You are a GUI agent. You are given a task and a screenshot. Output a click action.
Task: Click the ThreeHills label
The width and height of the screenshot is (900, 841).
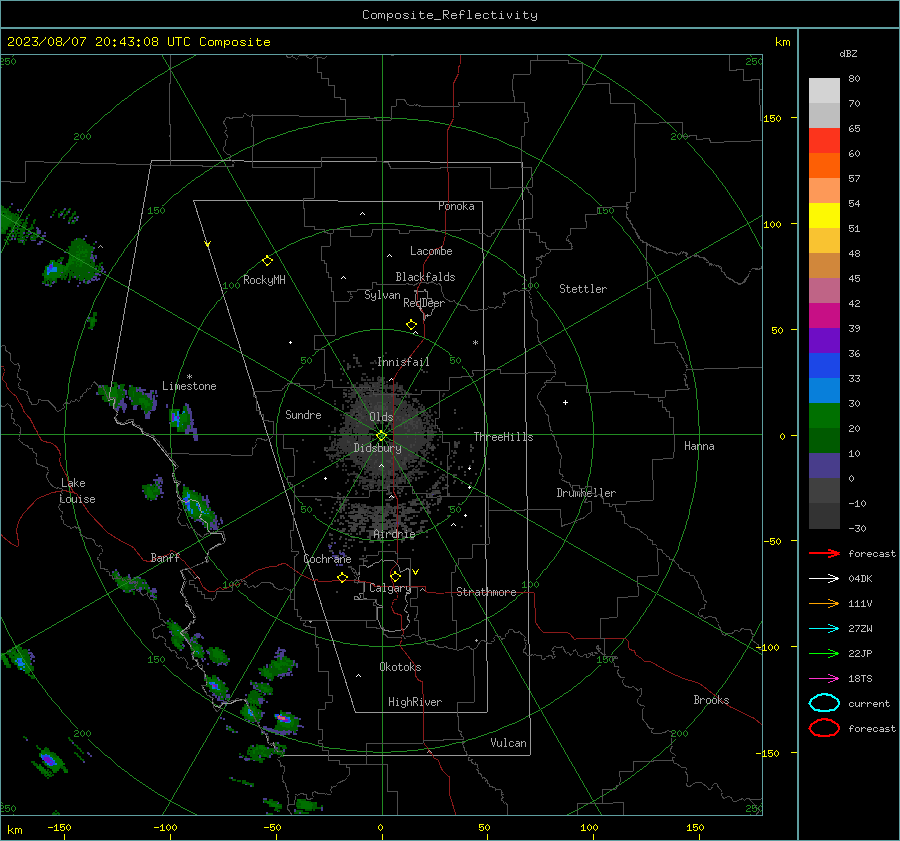tap(503, 437)
